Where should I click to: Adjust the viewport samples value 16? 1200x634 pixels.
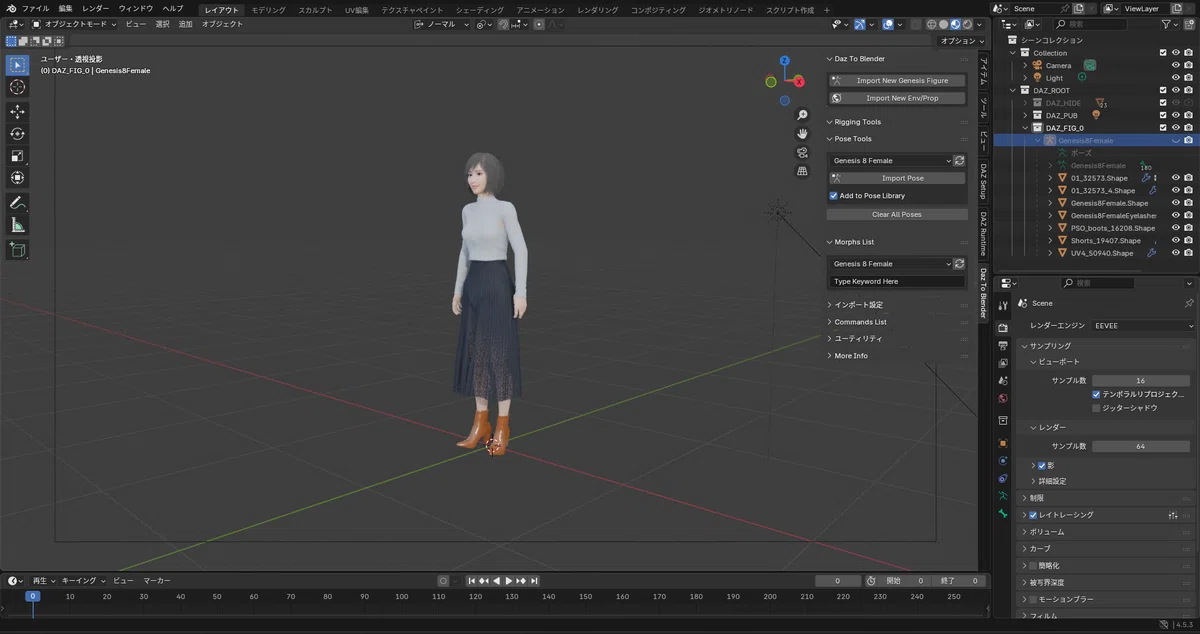[x=1141, y=381]
